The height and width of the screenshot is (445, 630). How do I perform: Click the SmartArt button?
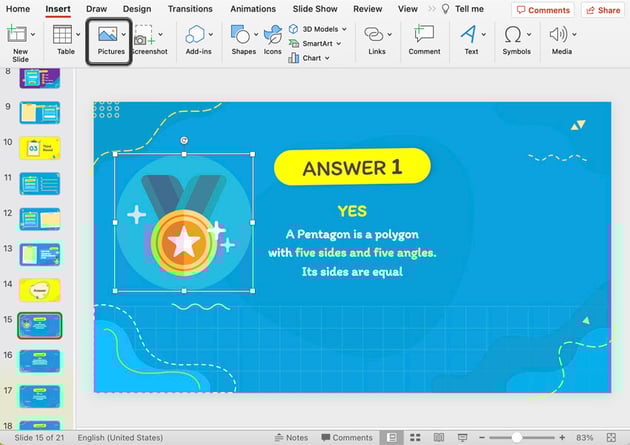coord(311,43)
